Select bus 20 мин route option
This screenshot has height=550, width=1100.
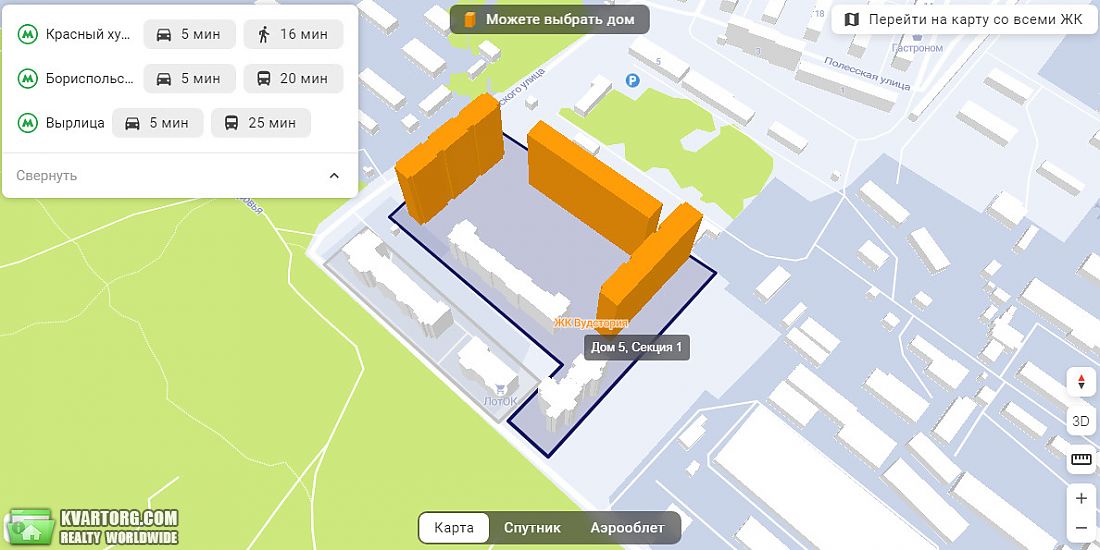pos(293,79)
